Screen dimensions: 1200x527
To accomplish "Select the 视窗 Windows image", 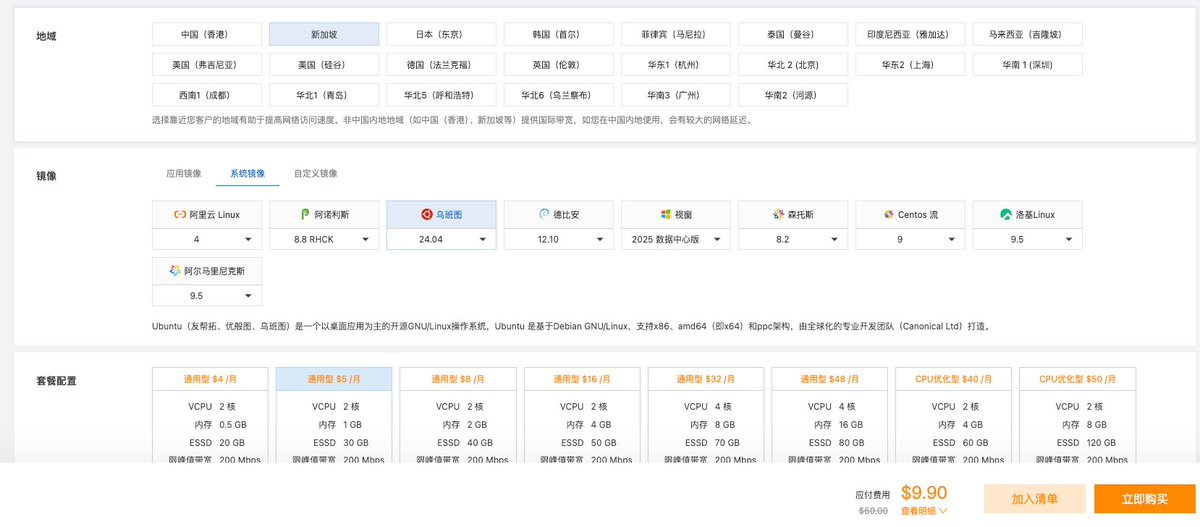I will (676, 214).
